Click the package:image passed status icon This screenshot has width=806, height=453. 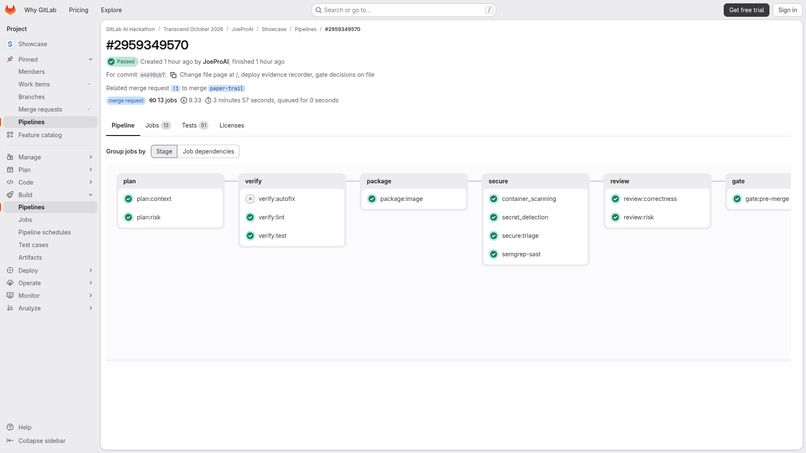(372, 199)
